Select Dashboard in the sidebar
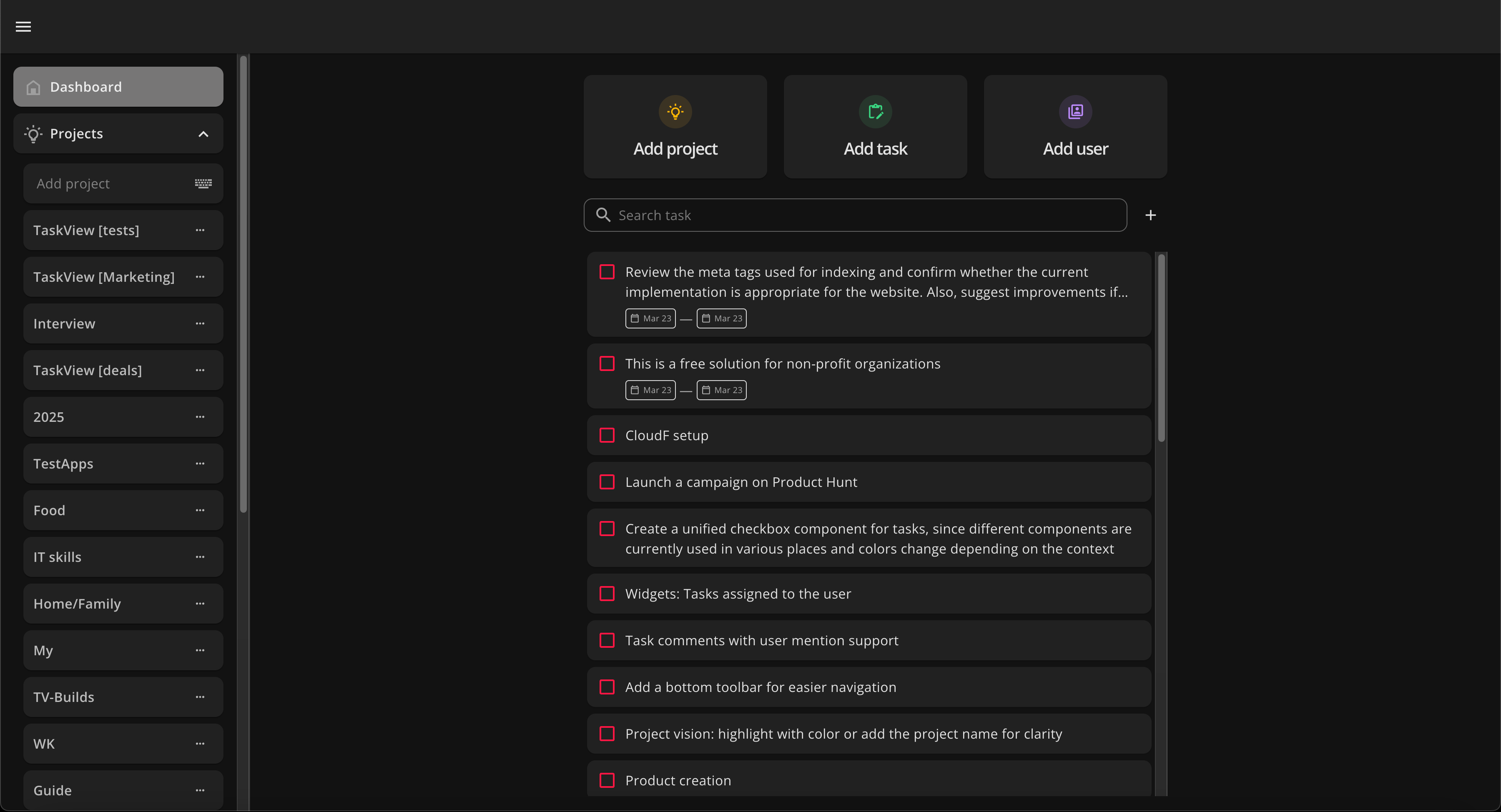The height and width of the screenshot is (812, 1501). coord(118,87)
